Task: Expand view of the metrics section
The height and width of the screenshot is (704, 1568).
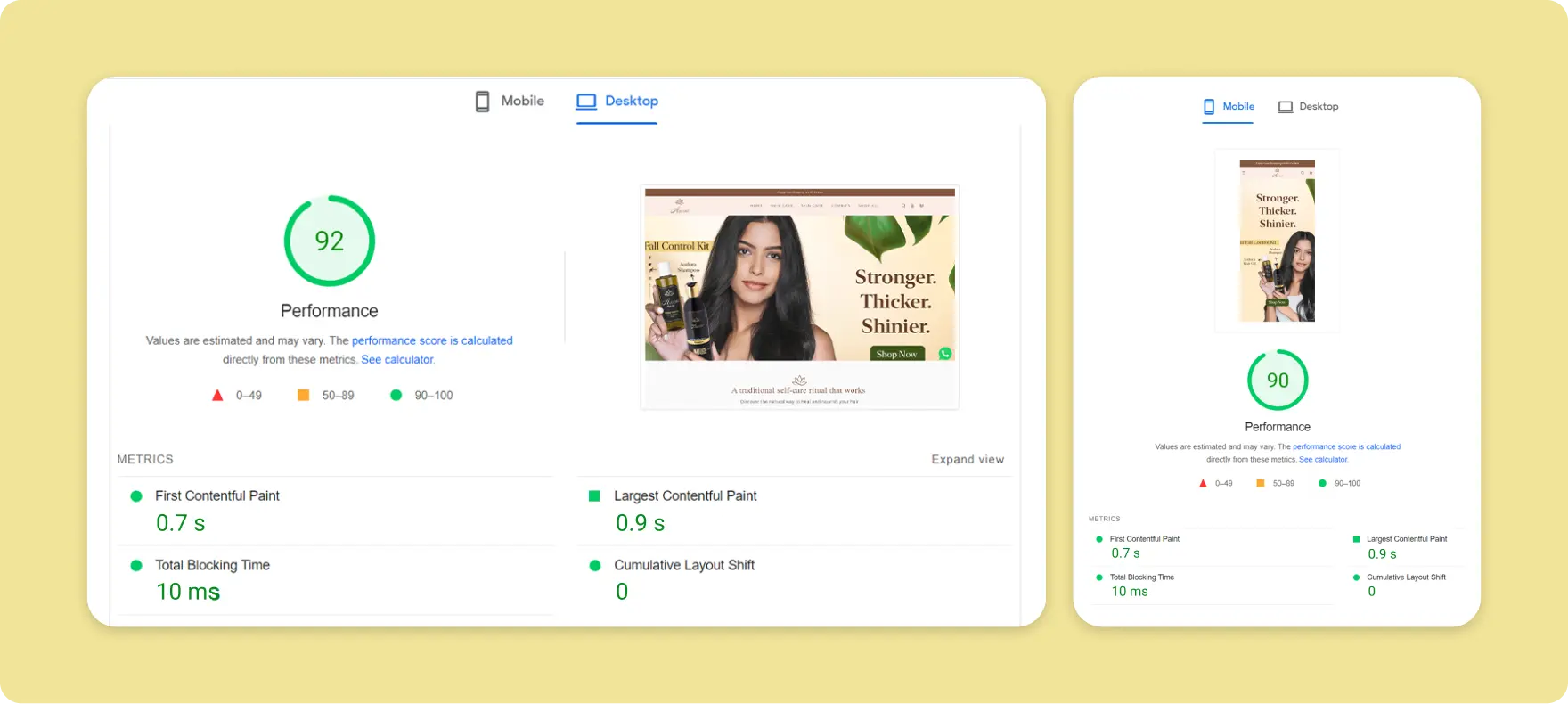Action: click(968, 459)
